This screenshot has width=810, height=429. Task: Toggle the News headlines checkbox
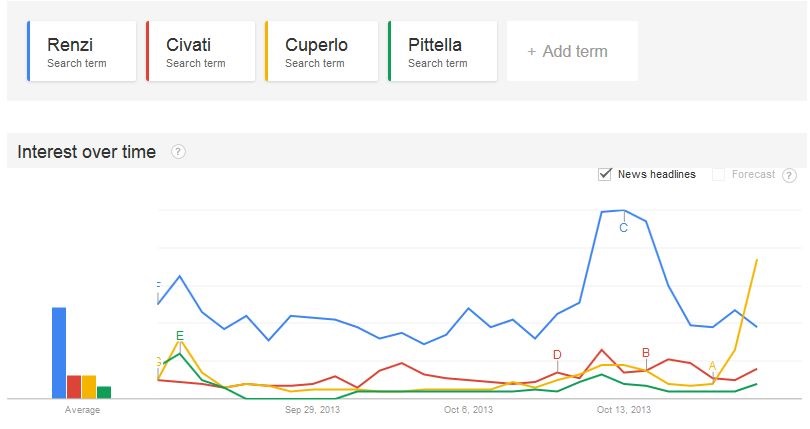(604, 174)
